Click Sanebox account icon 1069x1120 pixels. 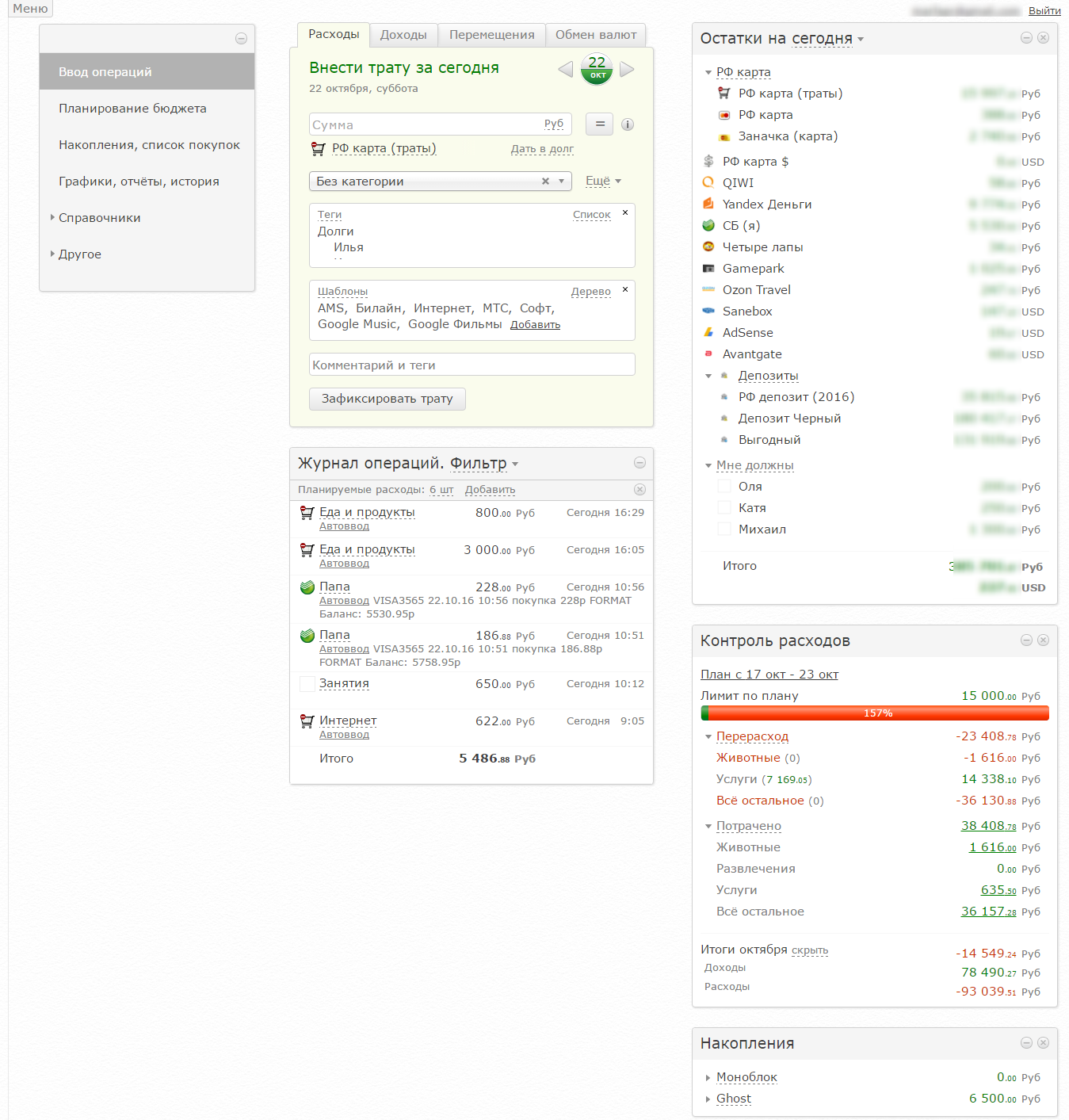(x=708, y=311)
